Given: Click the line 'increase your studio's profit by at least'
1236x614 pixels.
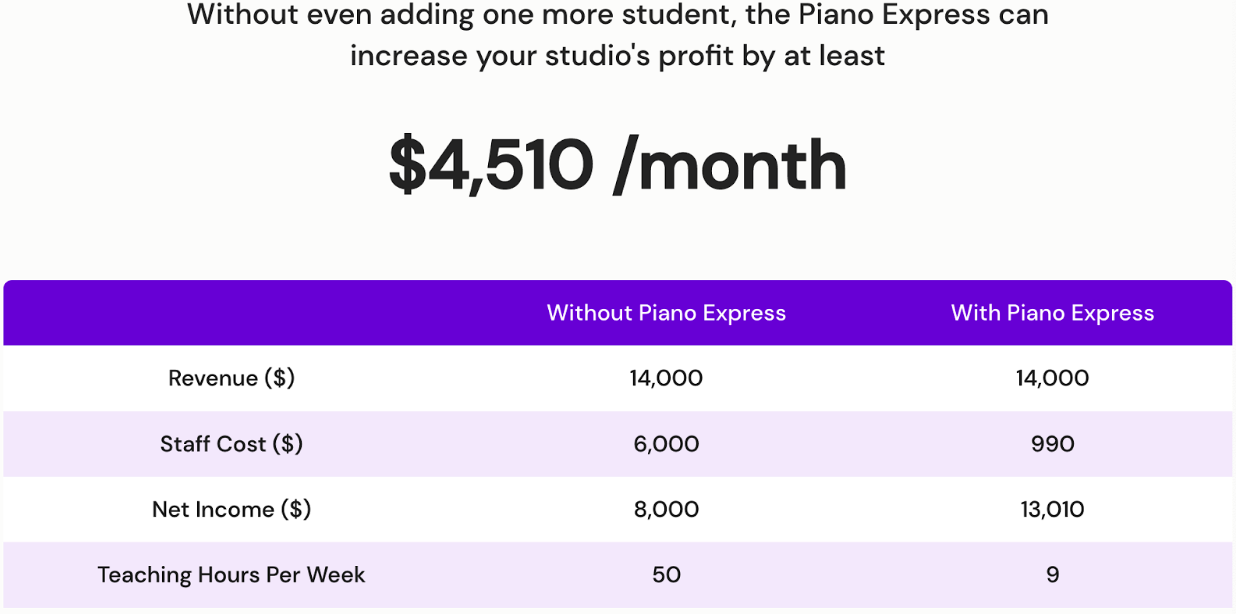Looking at the screenshot, I should point(617,55).
